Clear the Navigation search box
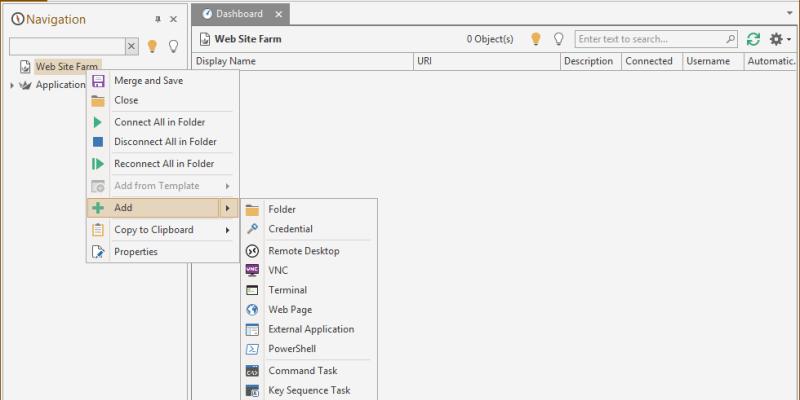Screen dimensions: 800x400 [132, 46]
